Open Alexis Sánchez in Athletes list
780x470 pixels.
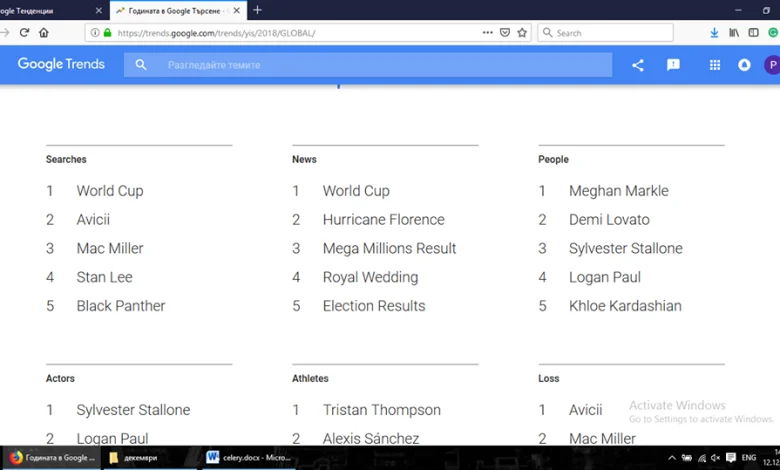[371, 438]
